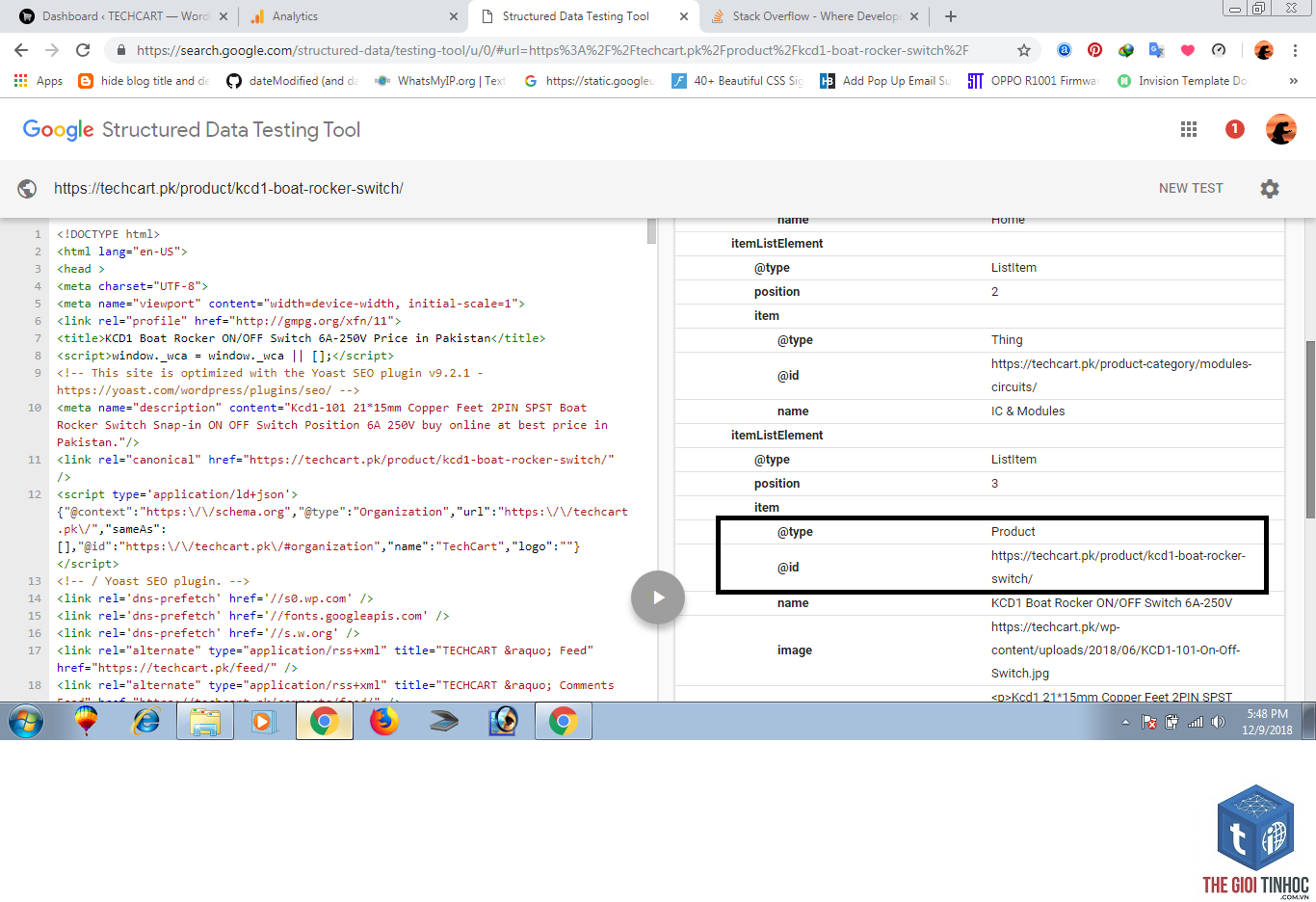
Task: Open Windows Explorer from the taskbar
Action: pos(205,721)
